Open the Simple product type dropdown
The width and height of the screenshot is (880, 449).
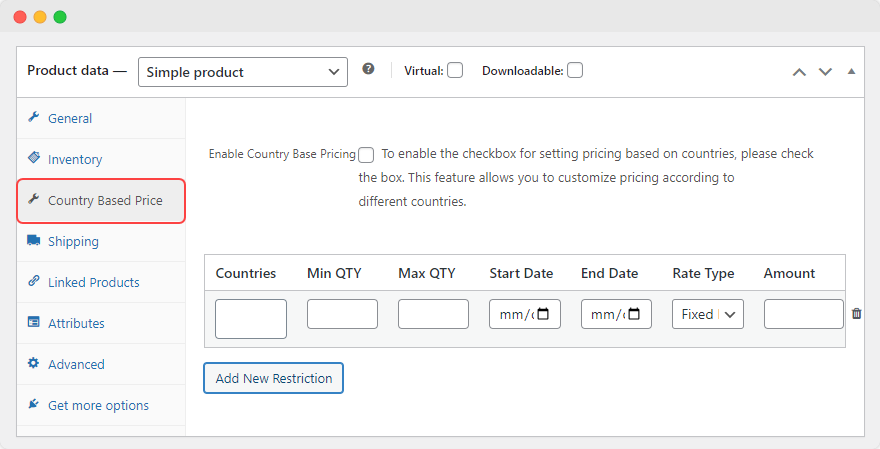click(242, 72)
